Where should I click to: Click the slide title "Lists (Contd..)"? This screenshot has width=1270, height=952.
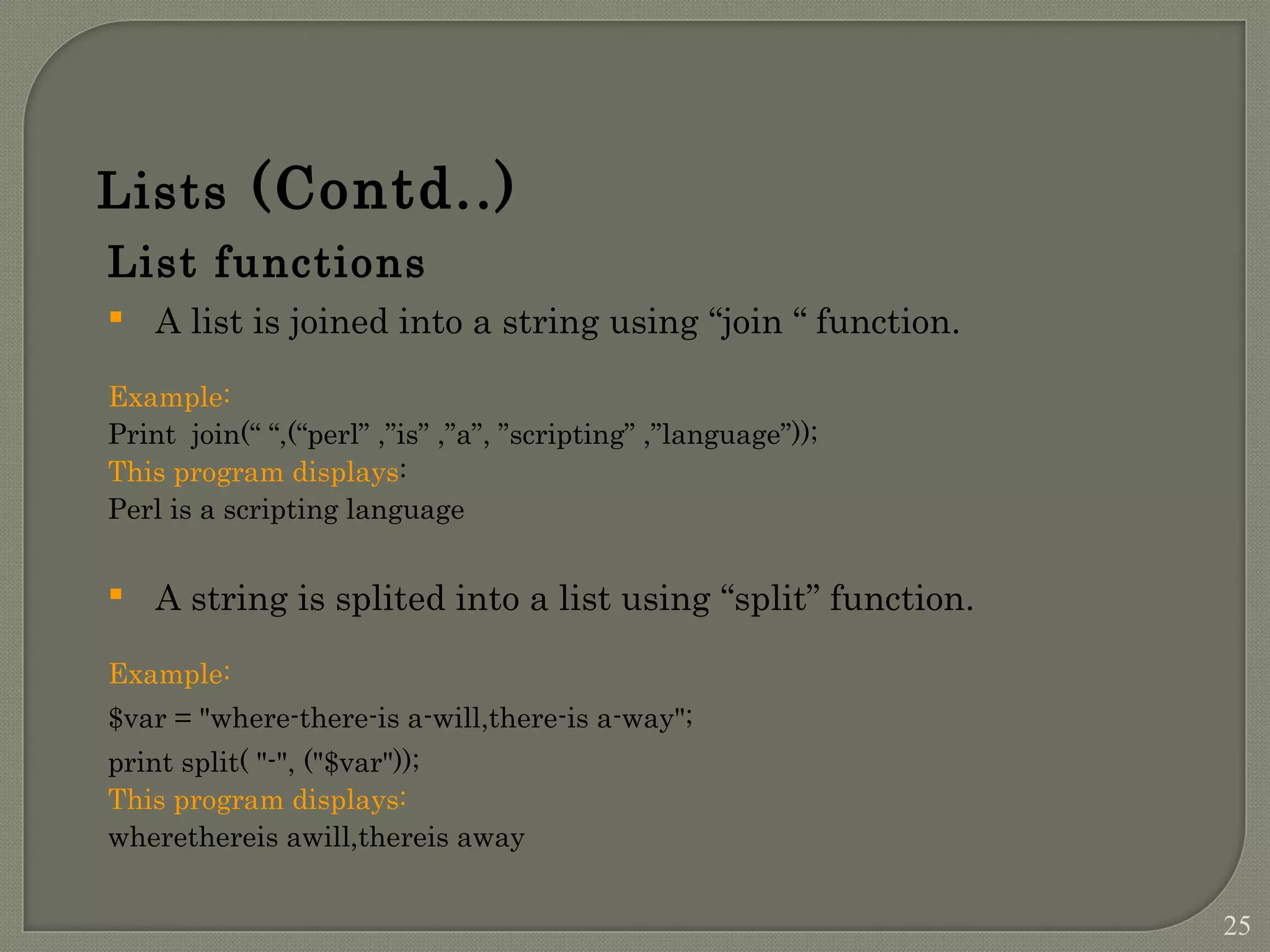coord(305,189)
